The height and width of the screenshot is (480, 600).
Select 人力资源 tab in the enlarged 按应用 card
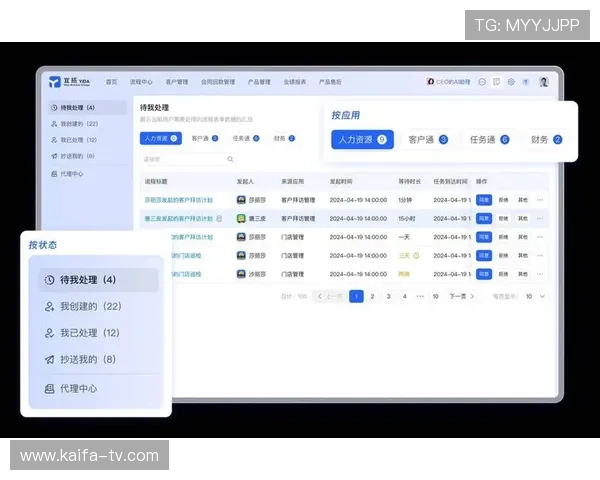click(x=362, y=140)
